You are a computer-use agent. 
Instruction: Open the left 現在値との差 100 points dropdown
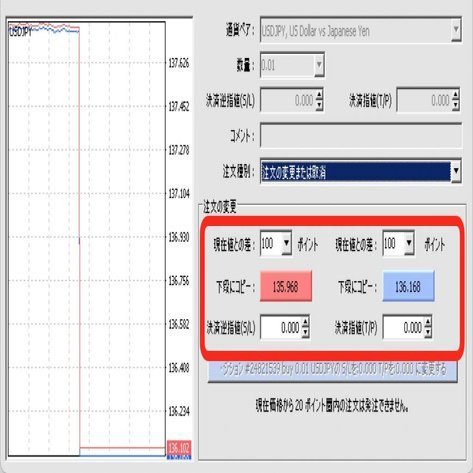pos(286,243)
